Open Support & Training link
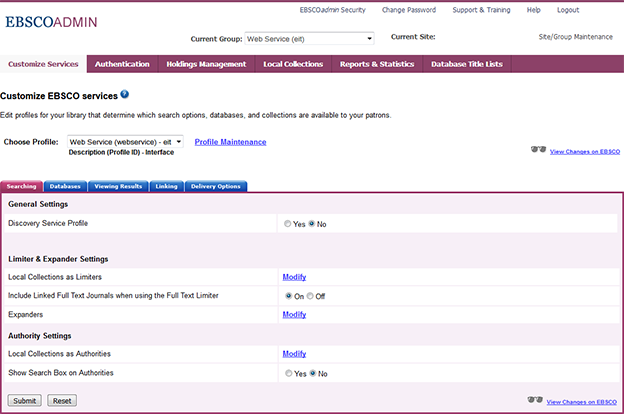Screen dimensions: 624x414 [481, 10]
